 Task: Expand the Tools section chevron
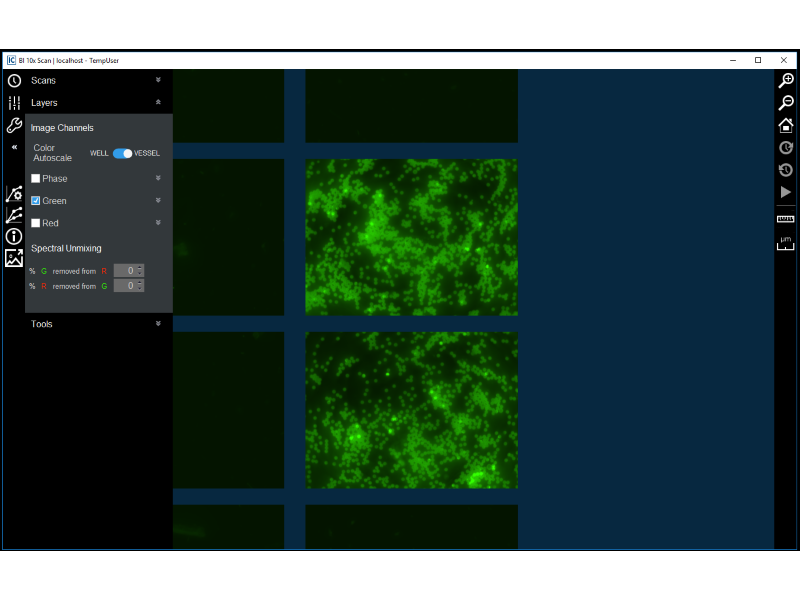point(158,323)
